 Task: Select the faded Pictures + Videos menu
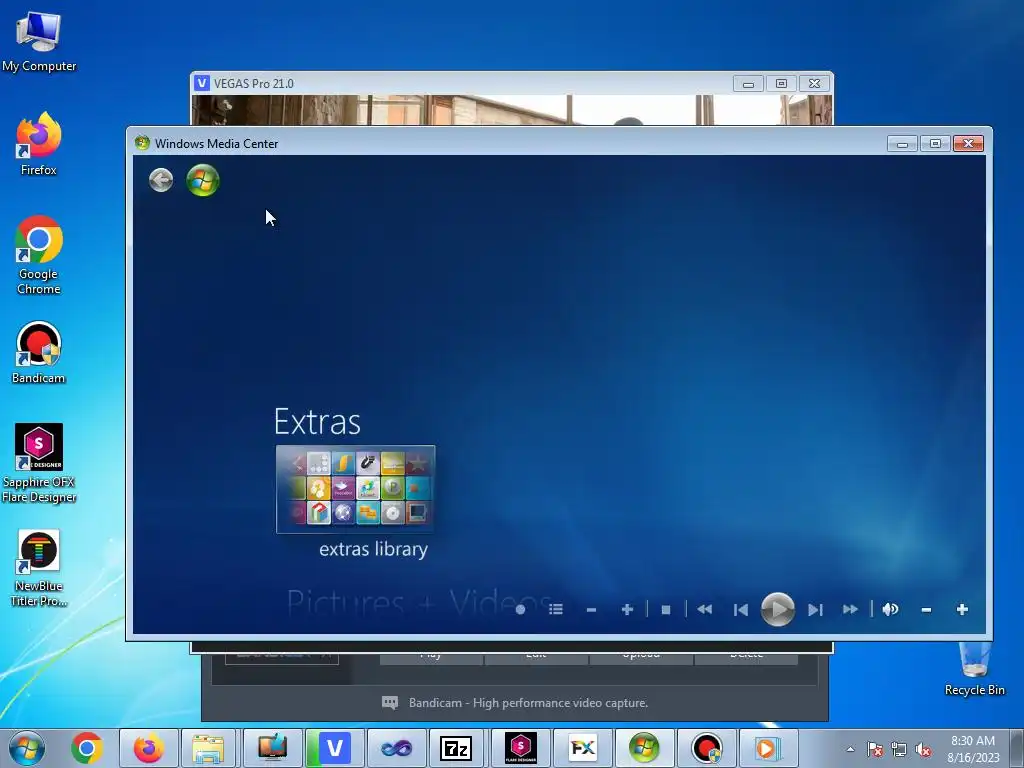[419, 602]
